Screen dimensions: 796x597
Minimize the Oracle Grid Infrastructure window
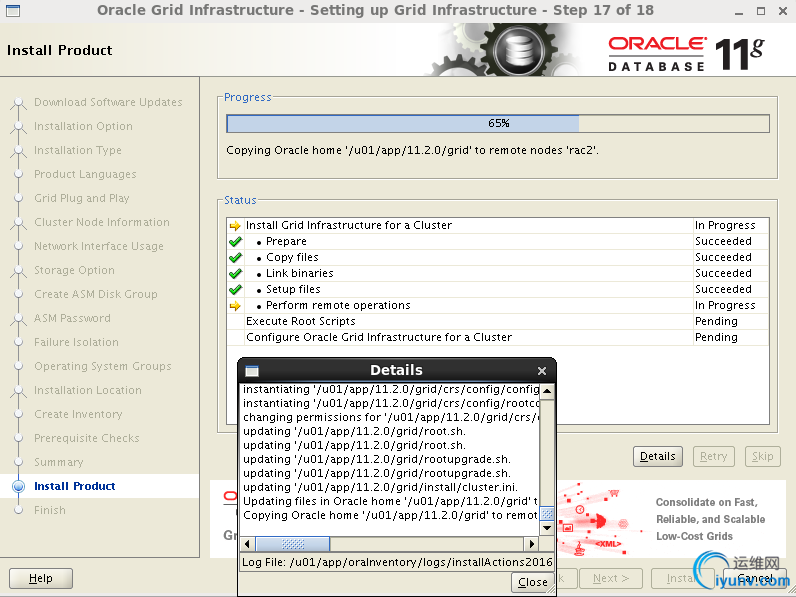pyautogui.click(x=739, y=11)
